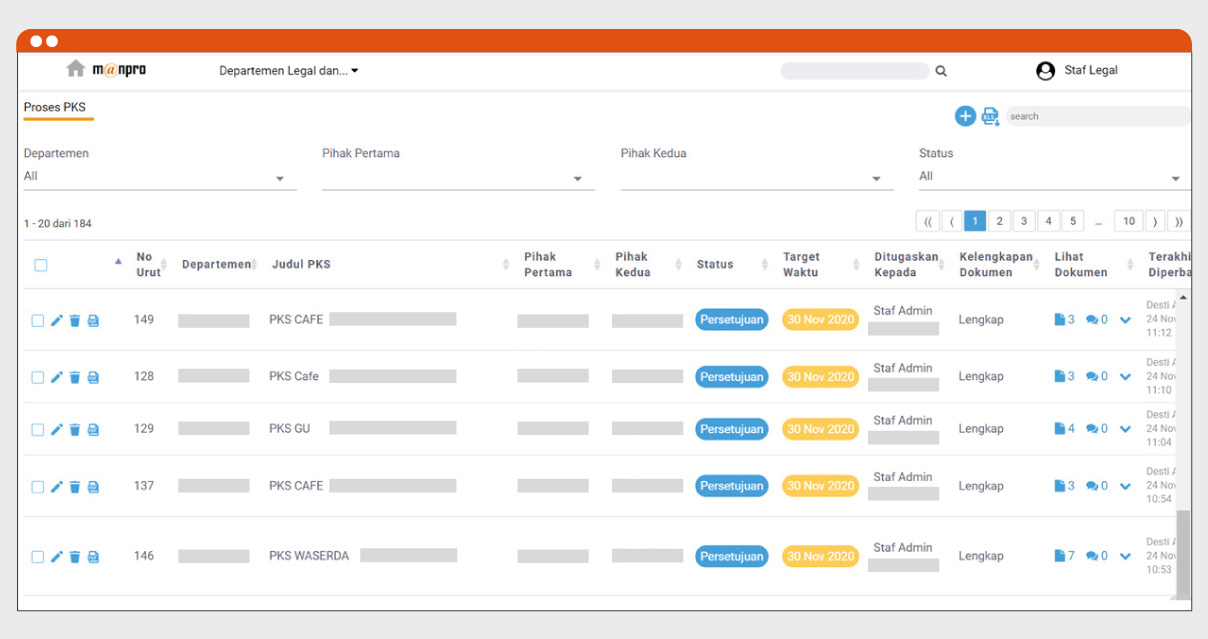Jump to the last page with double arrow
The height and width of the screenshot is (639, 1208).
point(1179,221)
